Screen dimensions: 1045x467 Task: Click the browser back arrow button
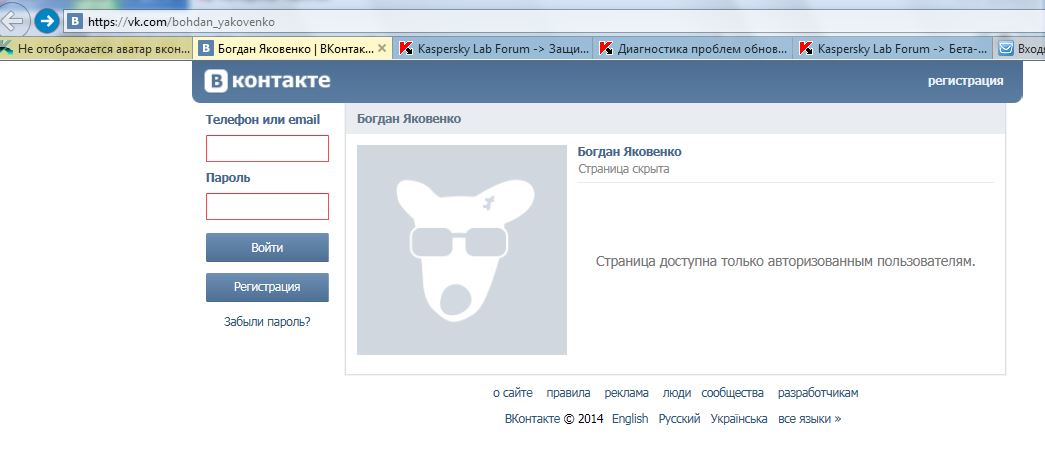click(x=13, y=21)
